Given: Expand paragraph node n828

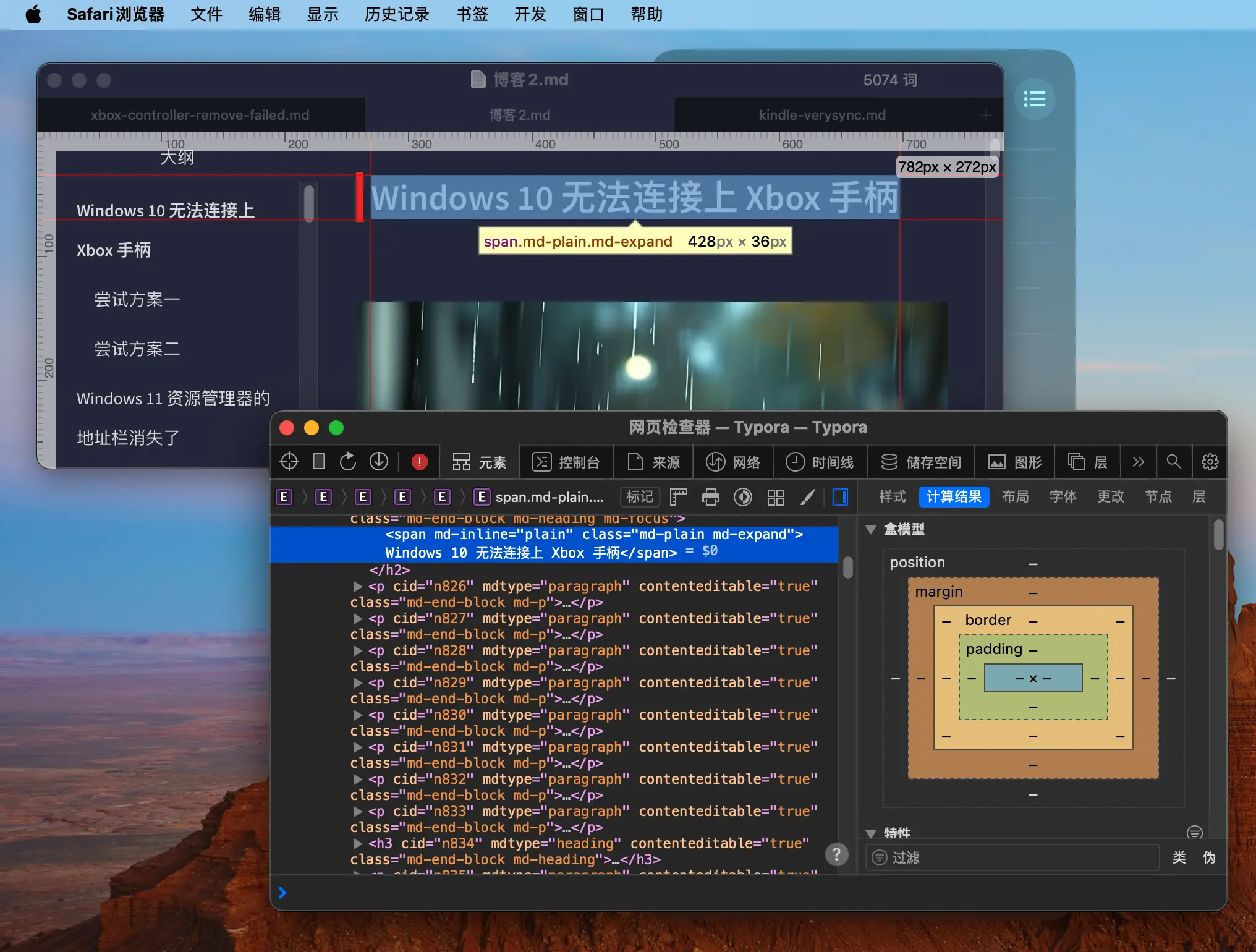Looking at the screenshot, I should 358,650.
